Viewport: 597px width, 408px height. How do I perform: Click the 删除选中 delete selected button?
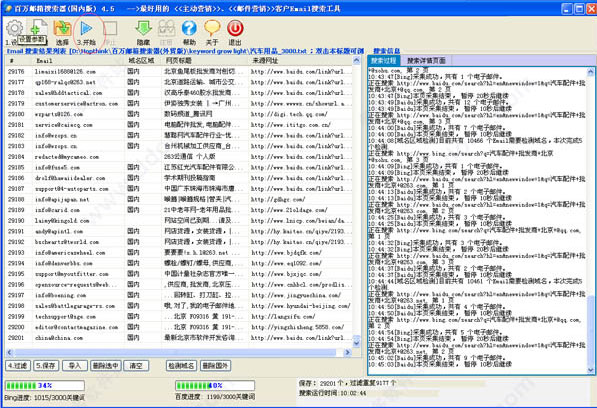[105, 366]
